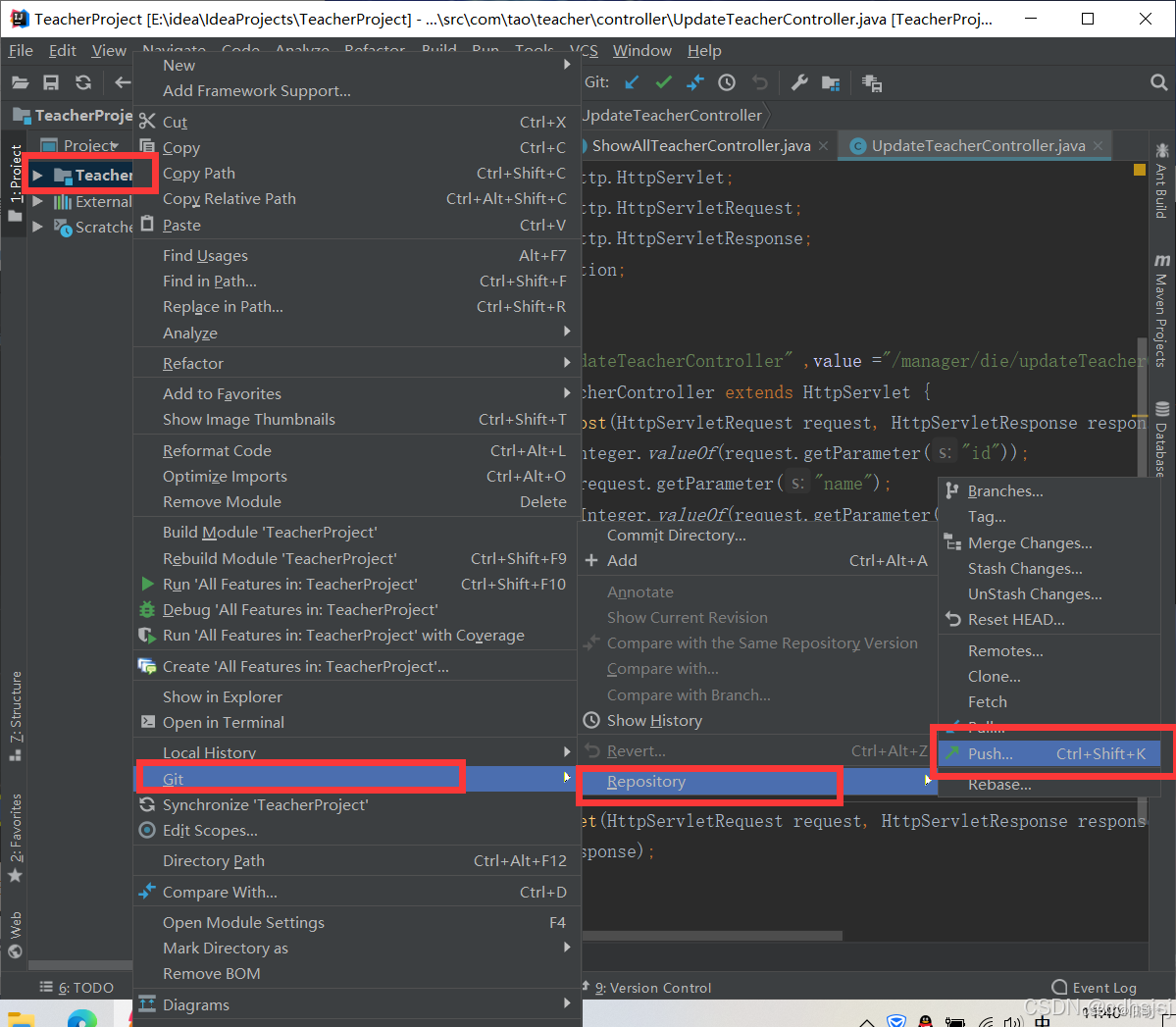Click the Open folder toolbar icon
The width and height of the screenshot is (1176, 1027).
coord(21,82)
